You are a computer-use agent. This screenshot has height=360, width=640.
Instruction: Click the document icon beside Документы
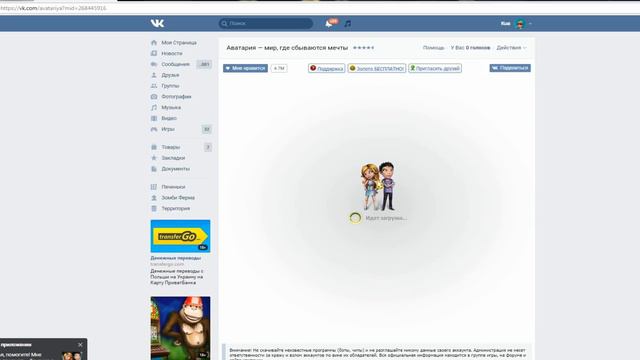click(x=154, y=169)
